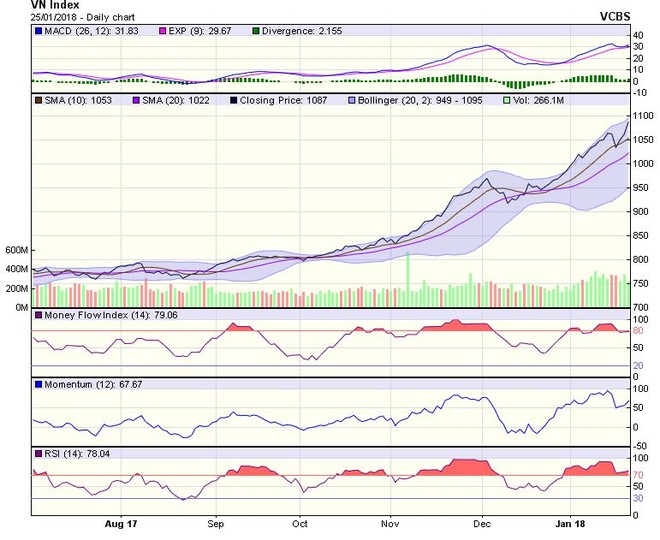Select the purple SMA (20) legend marker

pos(136,100)
